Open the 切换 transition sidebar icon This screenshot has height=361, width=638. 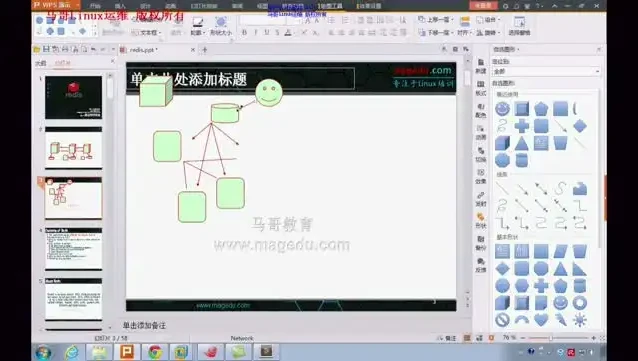(x=481, y=155)
